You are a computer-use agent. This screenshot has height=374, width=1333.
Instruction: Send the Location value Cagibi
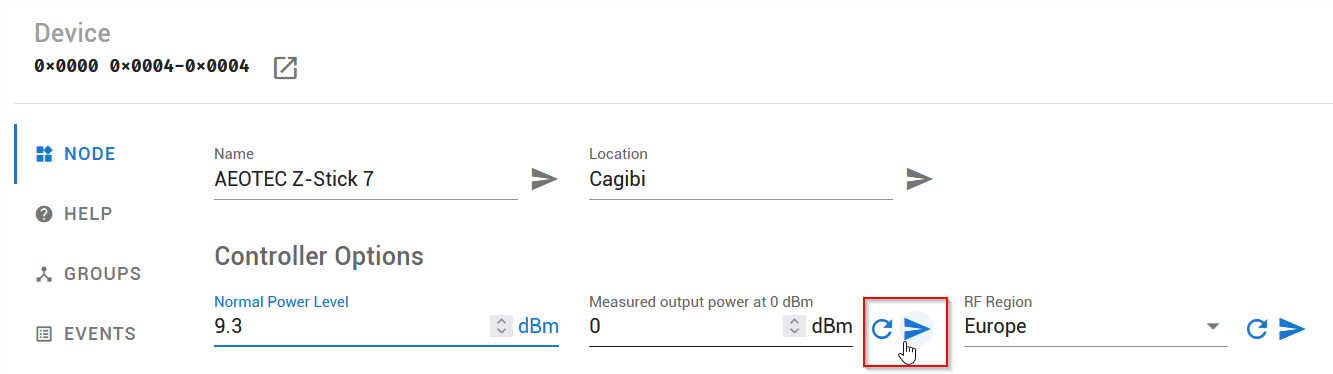(x=919, y=179)
